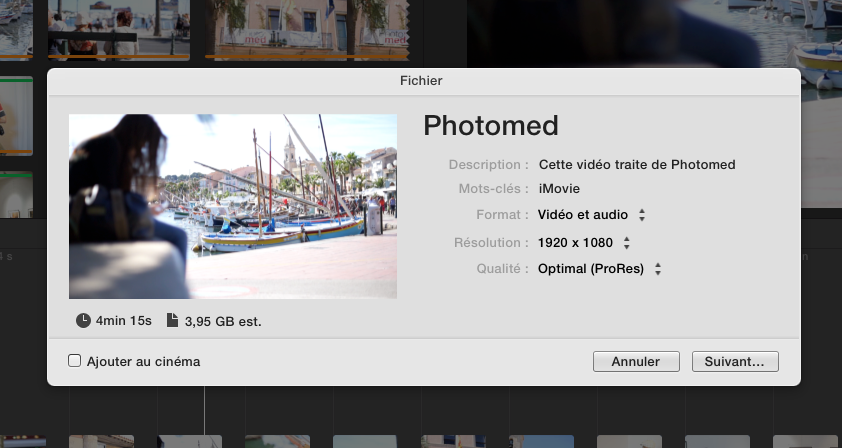Click the Description text field
The image size is (842, 448).
(637, 165)
